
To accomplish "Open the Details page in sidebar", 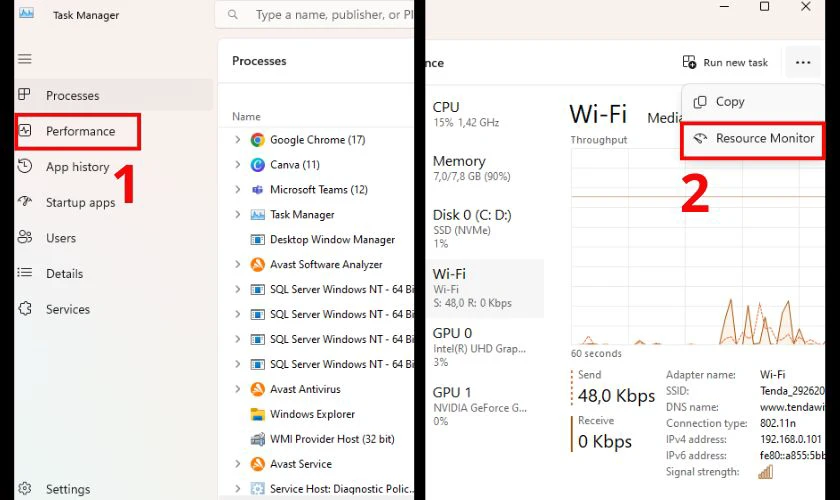I will coord(64,274).
